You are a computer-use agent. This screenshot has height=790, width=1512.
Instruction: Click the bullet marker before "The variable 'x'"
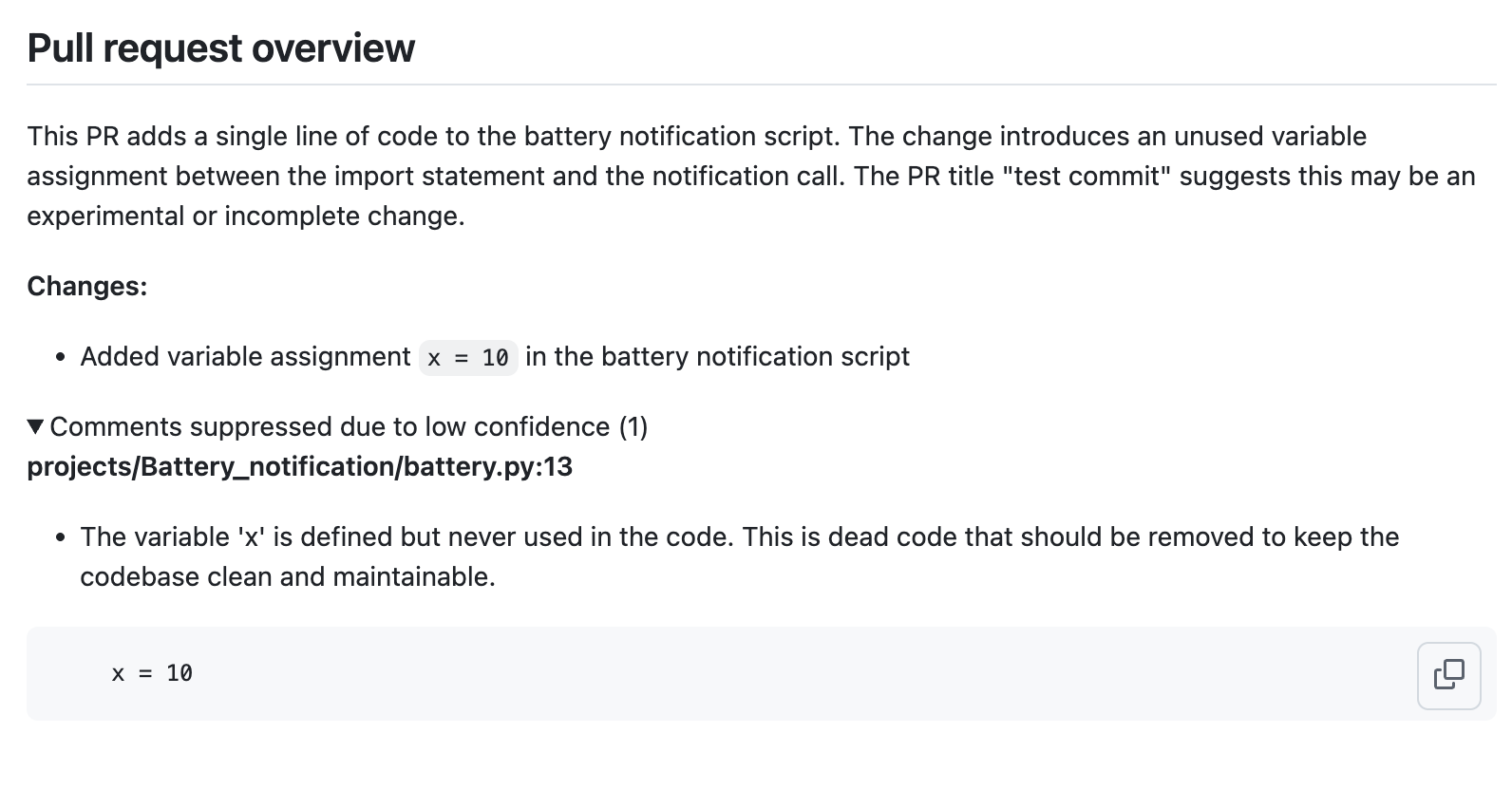point(61,538)
